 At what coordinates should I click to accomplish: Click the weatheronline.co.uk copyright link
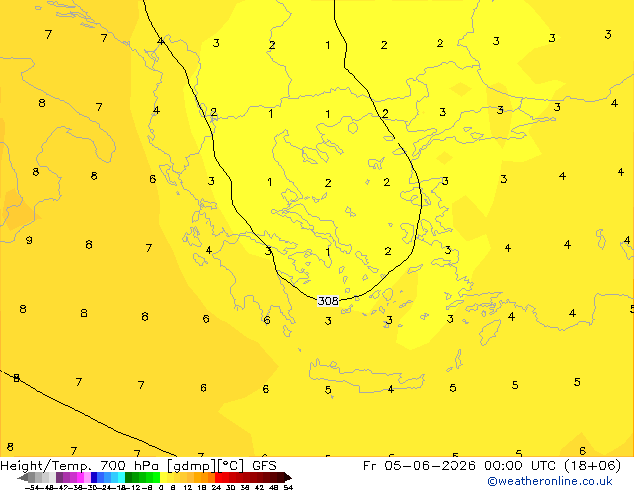point(550,481)
